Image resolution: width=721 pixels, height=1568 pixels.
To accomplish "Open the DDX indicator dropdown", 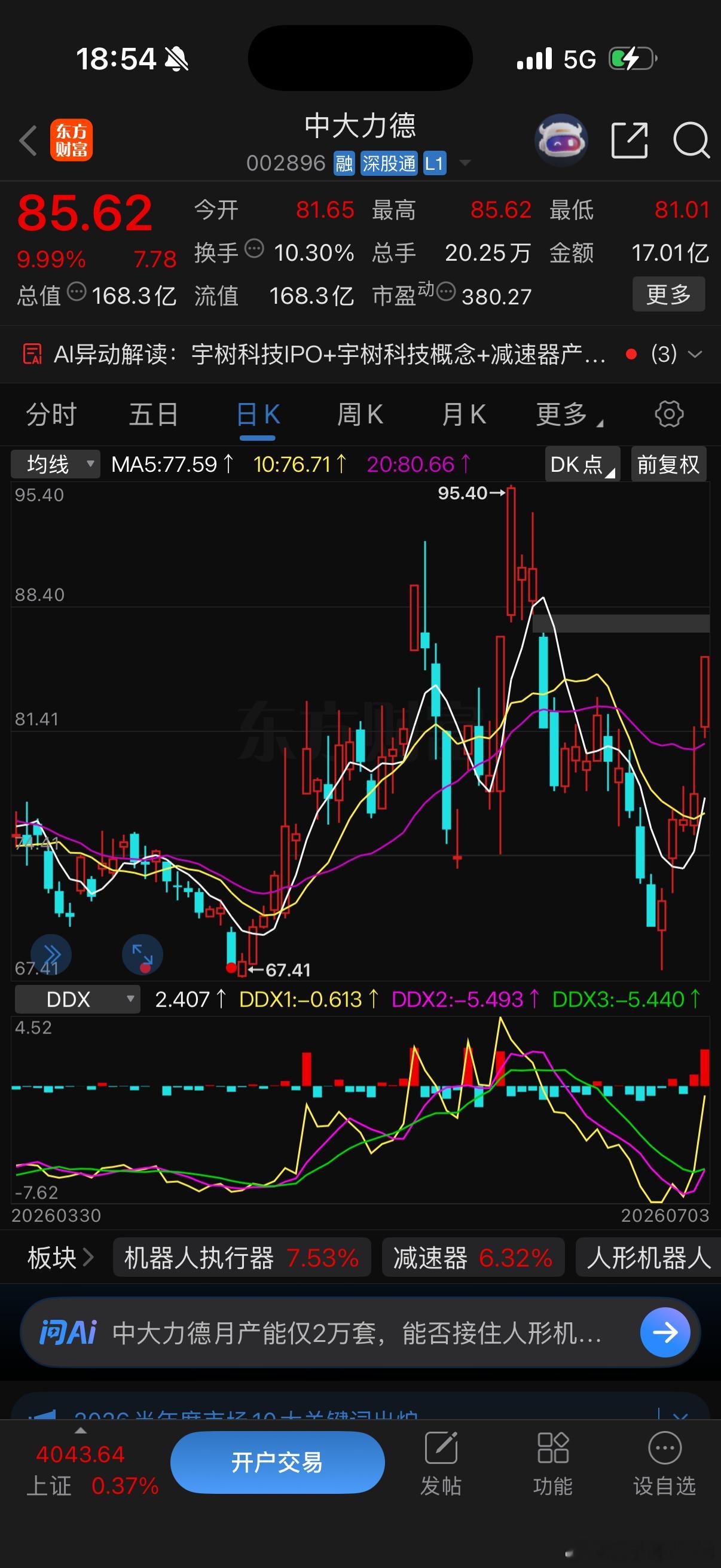I will click(x=77, y=999).
